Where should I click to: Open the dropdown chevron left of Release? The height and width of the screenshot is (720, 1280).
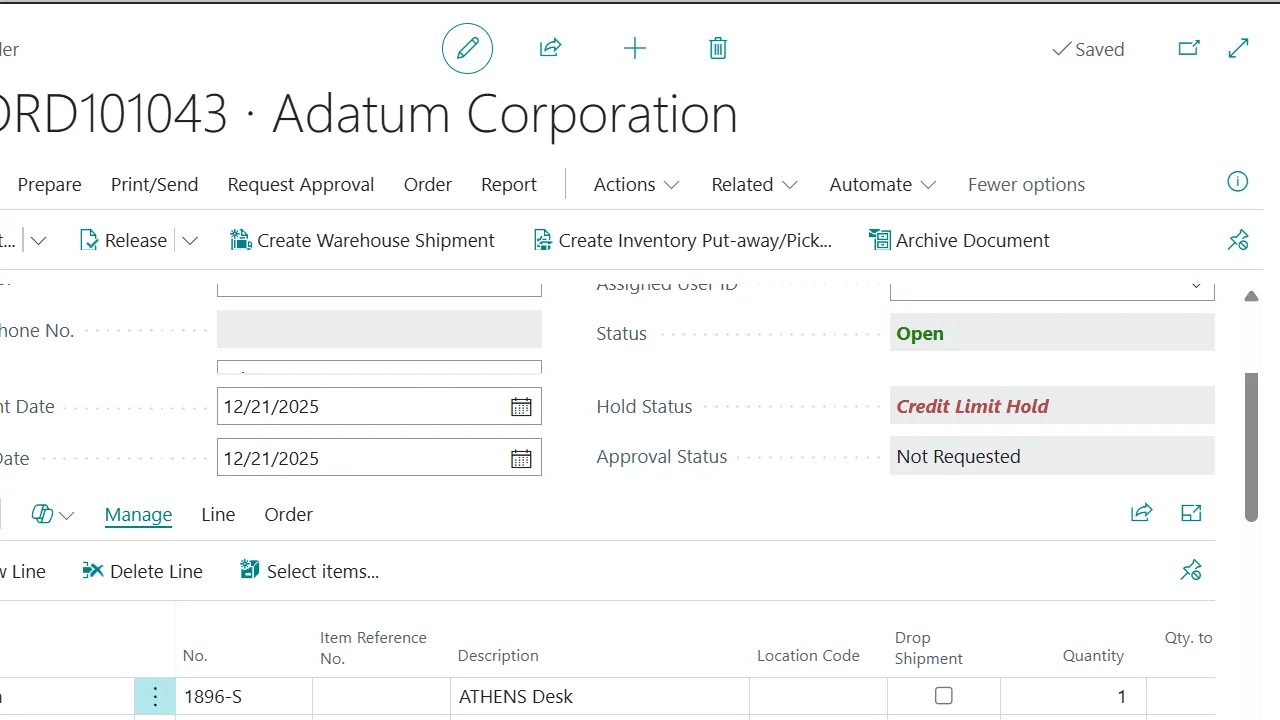[x=39, y=241]
